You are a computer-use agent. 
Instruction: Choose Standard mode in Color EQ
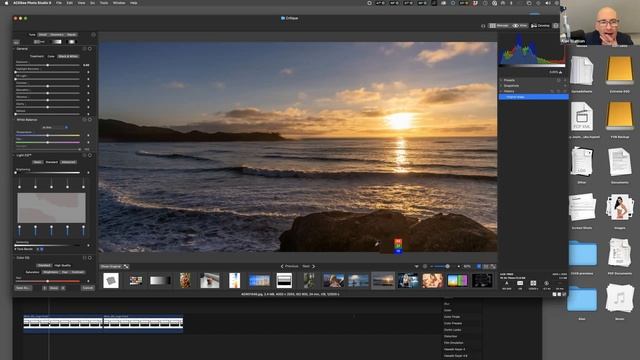(x=44, y=265)
